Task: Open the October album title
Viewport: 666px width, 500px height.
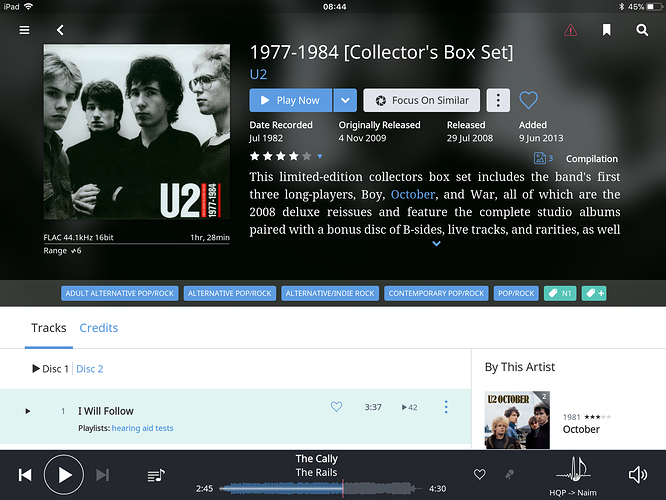Action: click(x=581, y=429)
